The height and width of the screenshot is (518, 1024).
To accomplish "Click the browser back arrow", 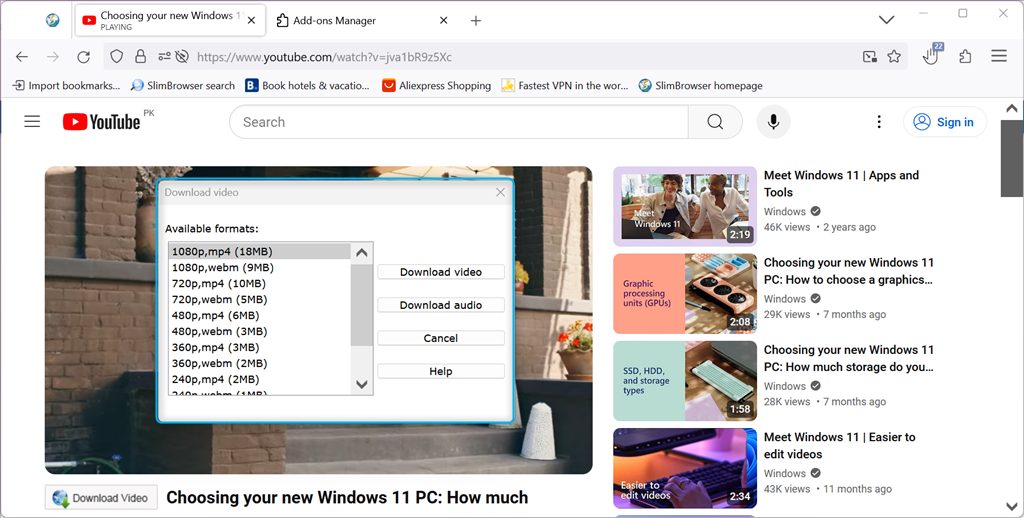I will (22, 57).
